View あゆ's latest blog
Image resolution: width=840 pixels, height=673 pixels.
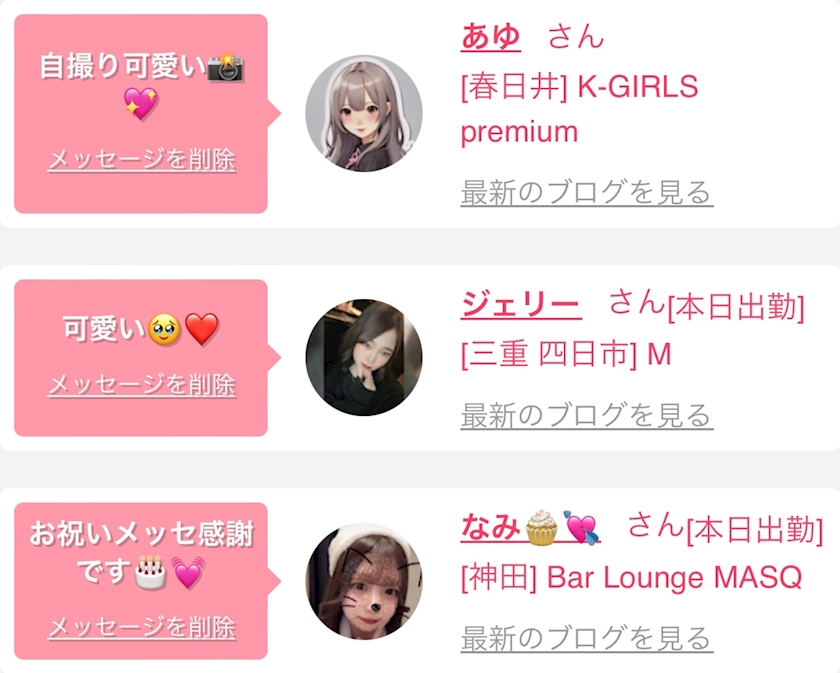pyautogui.click(x=587, y=192)
